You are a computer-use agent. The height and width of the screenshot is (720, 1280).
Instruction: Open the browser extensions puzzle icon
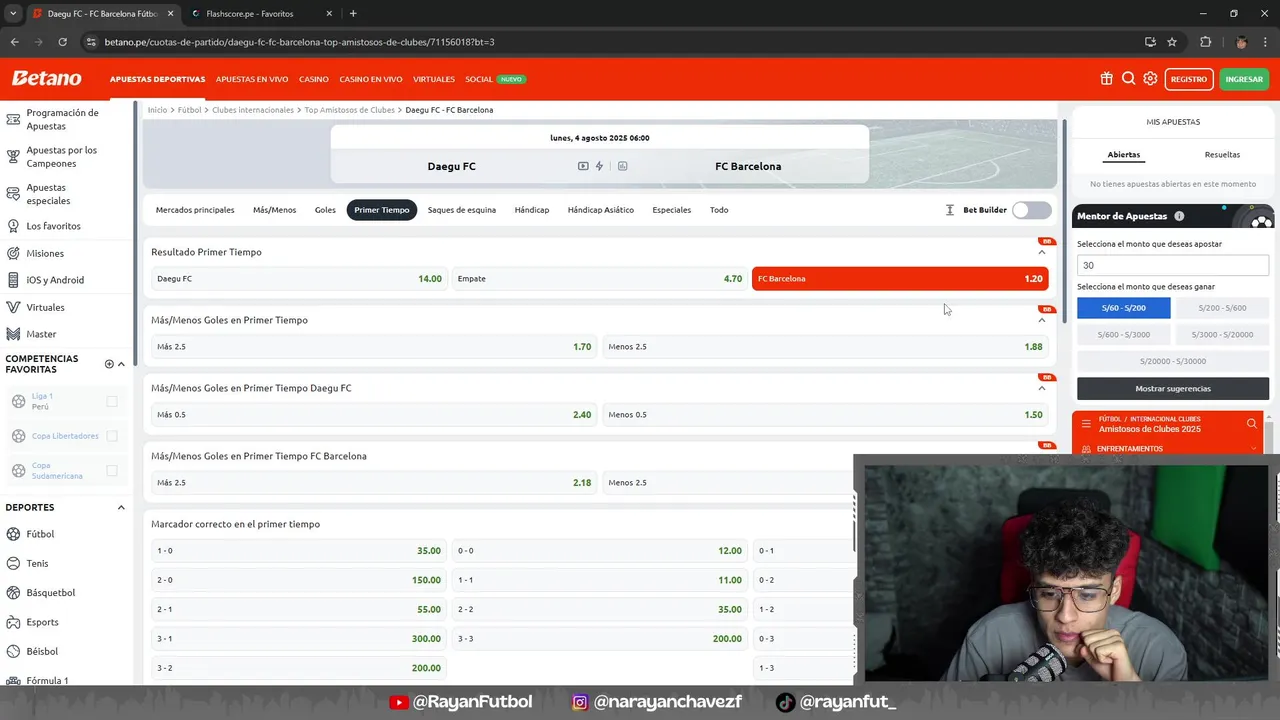tap(1205, 42)
